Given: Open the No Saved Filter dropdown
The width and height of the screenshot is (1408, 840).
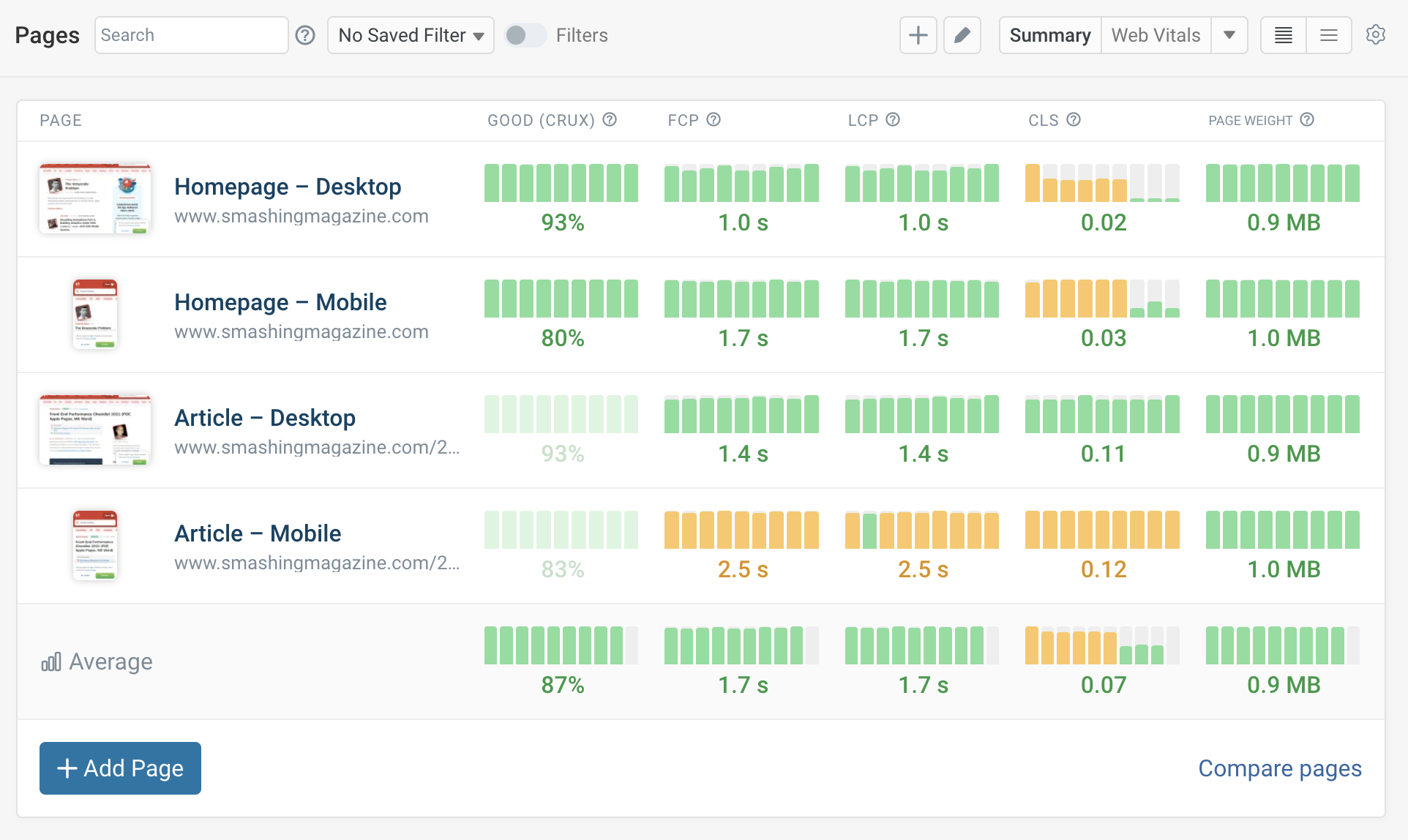Looking at the screenshot, I should pos(411,34).
